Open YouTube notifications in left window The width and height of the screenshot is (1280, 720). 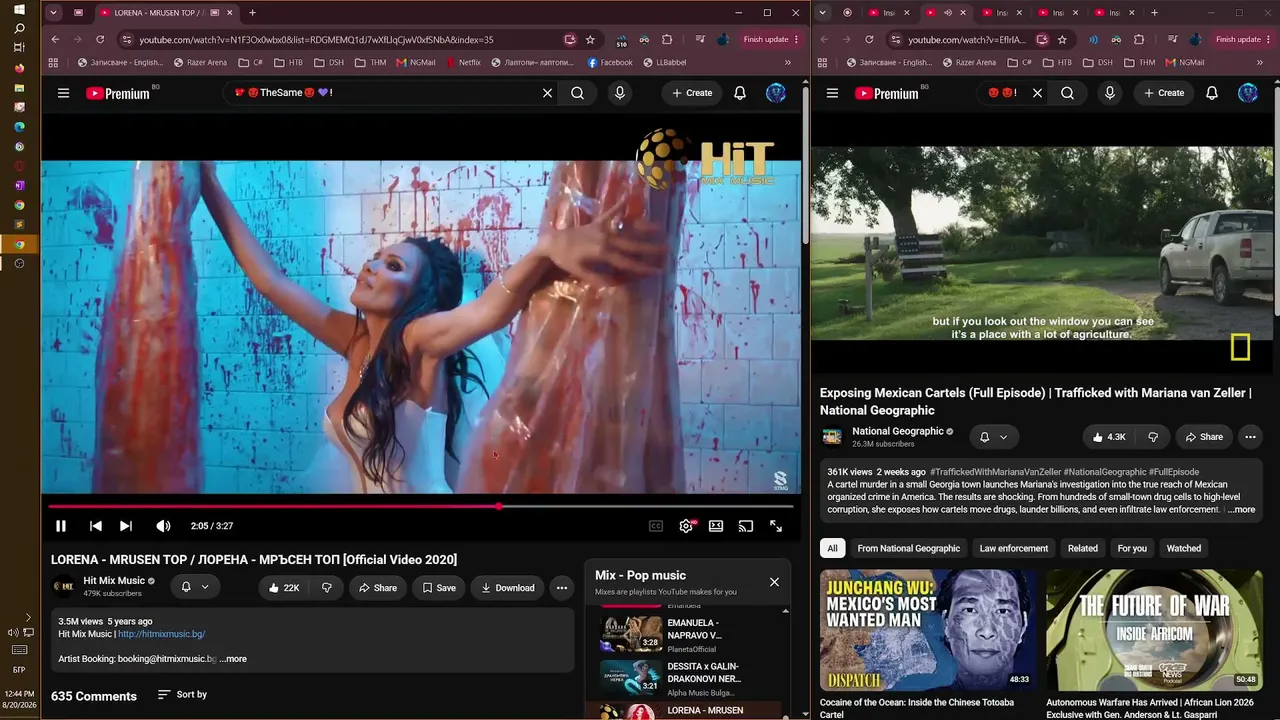coord(740,93)
